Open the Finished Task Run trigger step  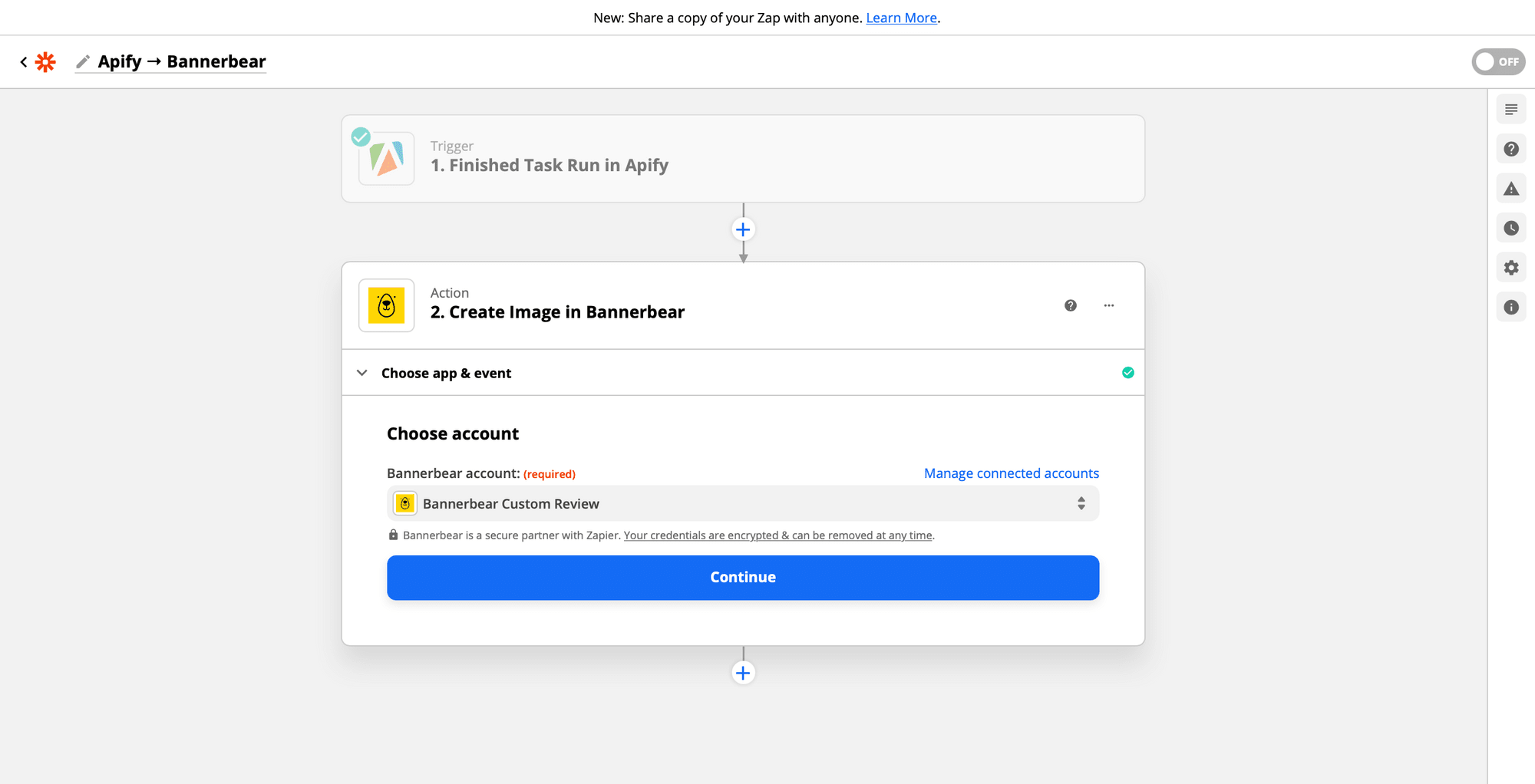coord(743,159)
